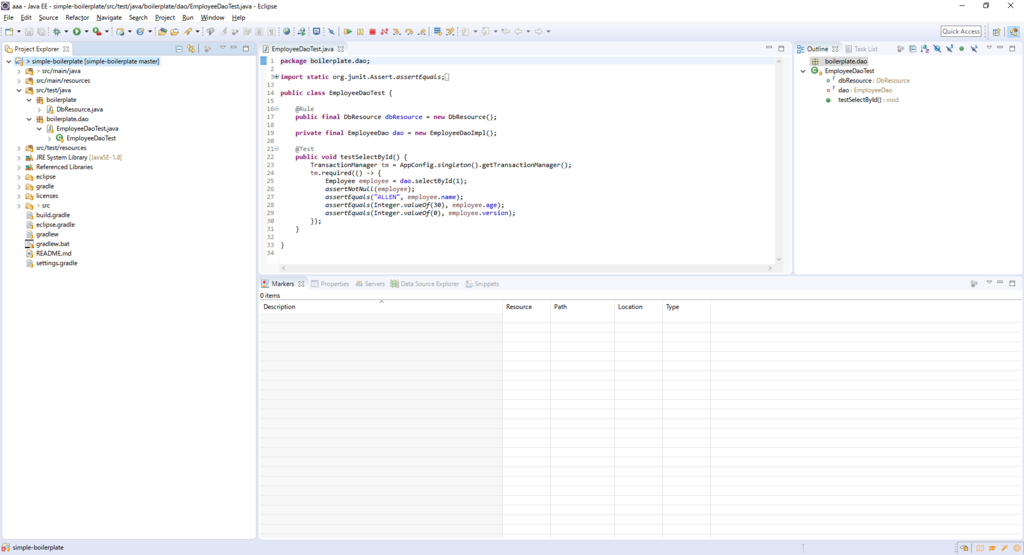
Task: Expand src/main/resources folder
Action: click(19, 80)
